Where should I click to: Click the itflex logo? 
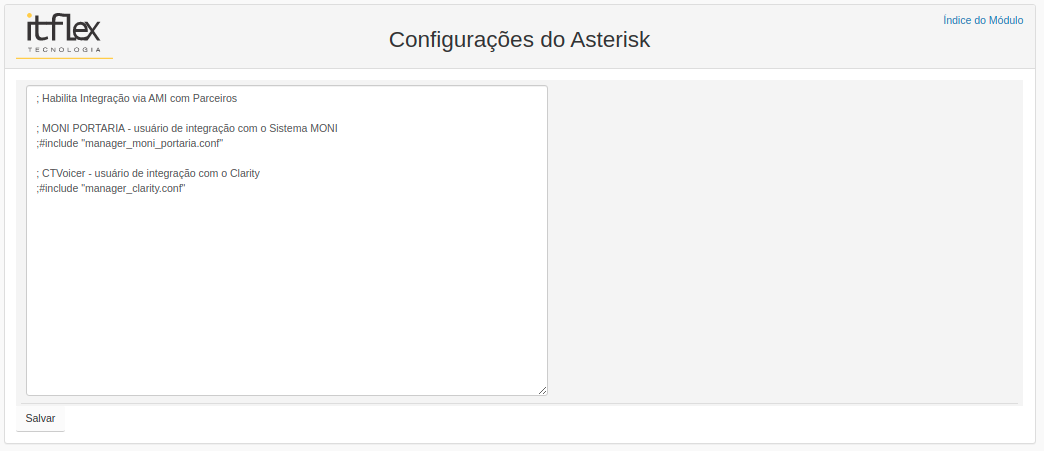click(64, 33)
